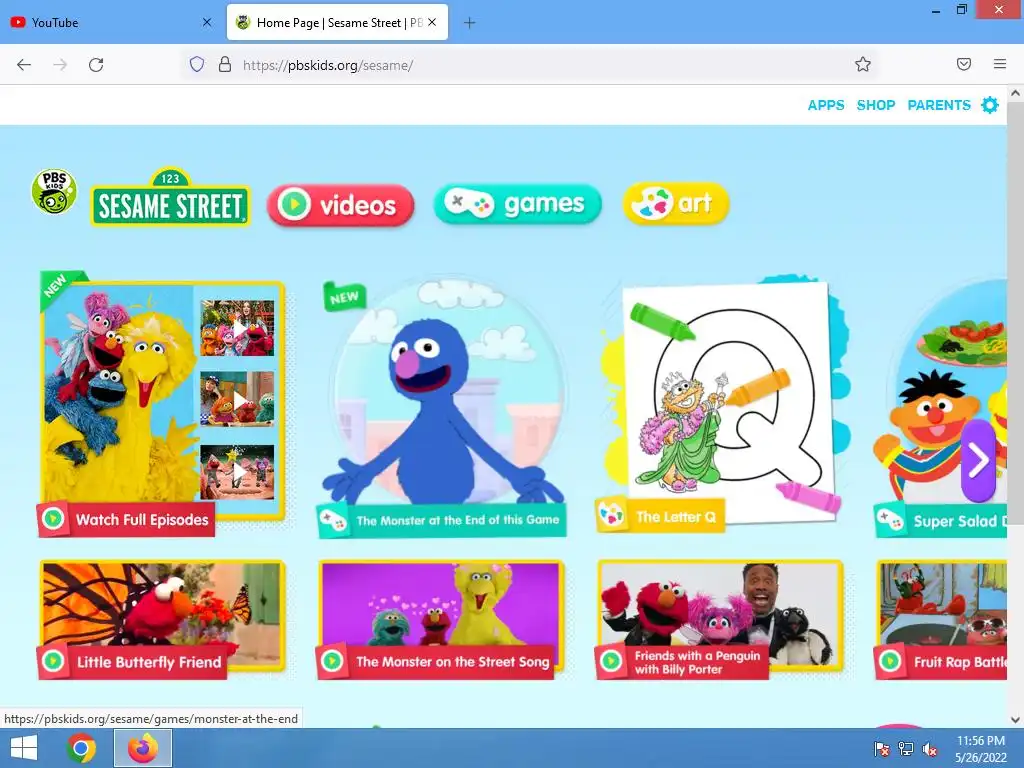Viewport: 1024px width, 768px height.
Task: Play the middle episode thumbnail beside Big Bird
Action: pyautogui.click(x=237, y=399)
